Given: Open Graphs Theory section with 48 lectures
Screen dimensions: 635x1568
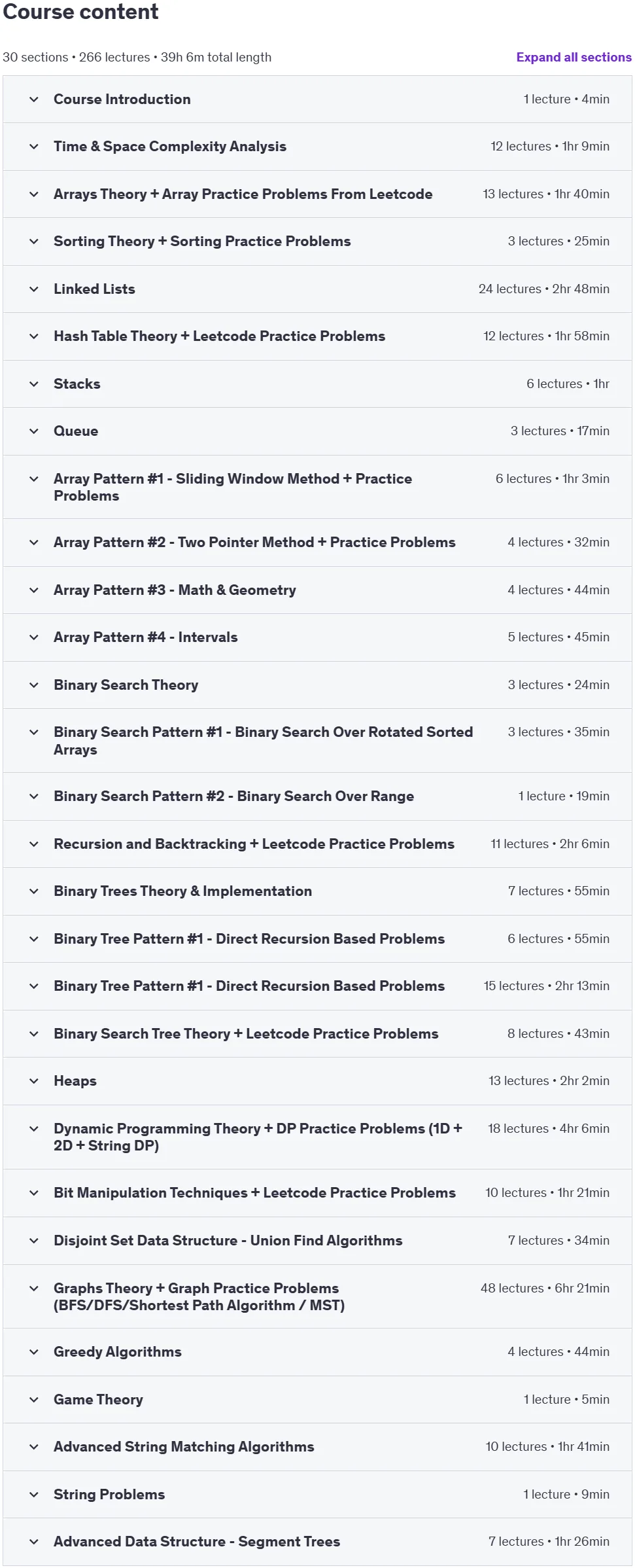Looking at the screenshot, I should click(199, 1297).
